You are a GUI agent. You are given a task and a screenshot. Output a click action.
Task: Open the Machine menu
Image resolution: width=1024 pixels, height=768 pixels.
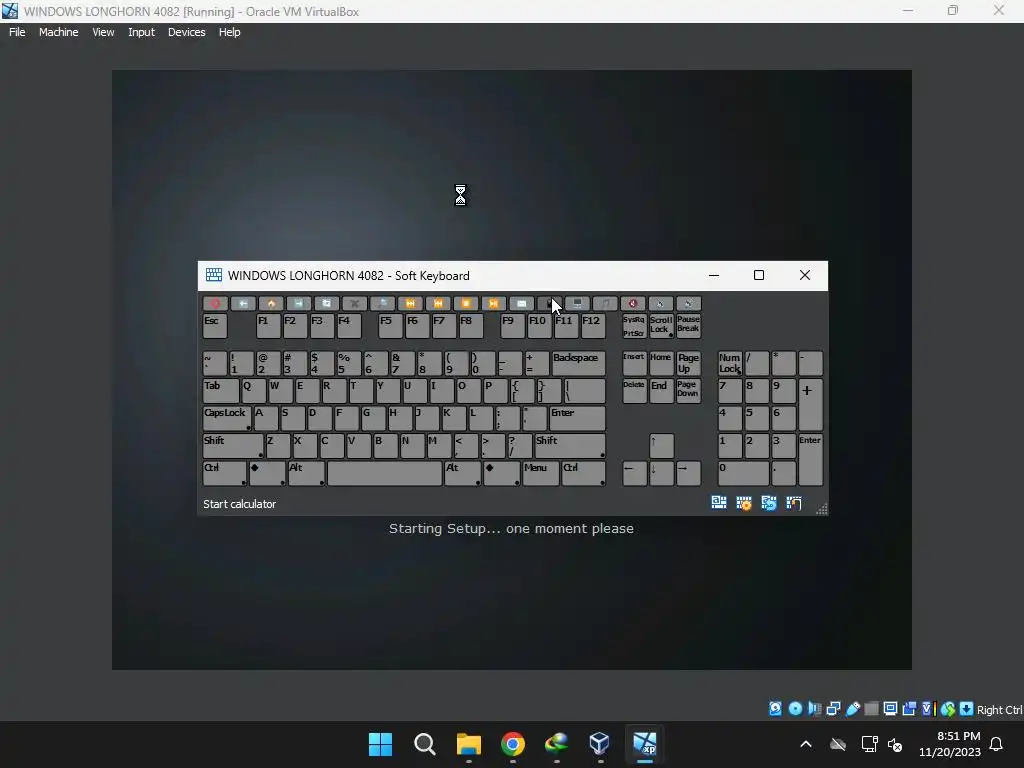tap(59, 32)
